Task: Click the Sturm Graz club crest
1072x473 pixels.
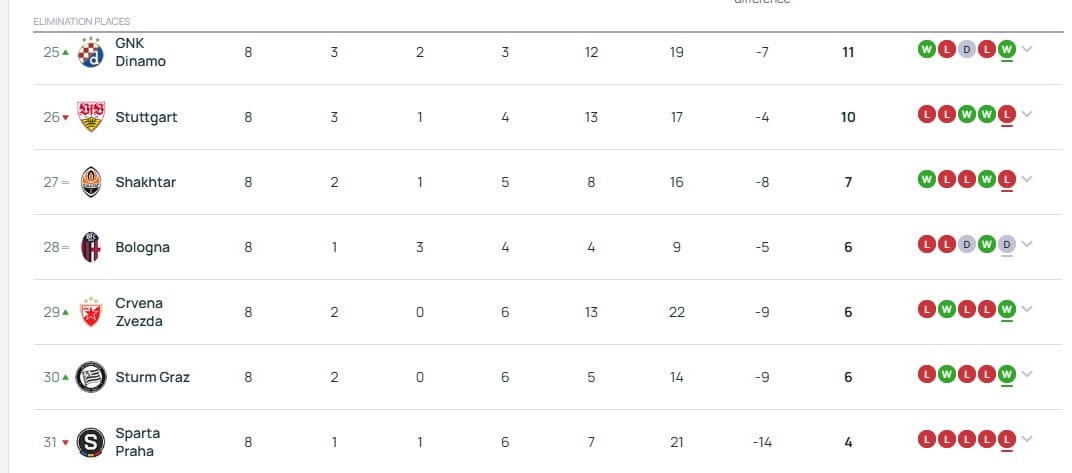Action: click(x=90, y=377)
